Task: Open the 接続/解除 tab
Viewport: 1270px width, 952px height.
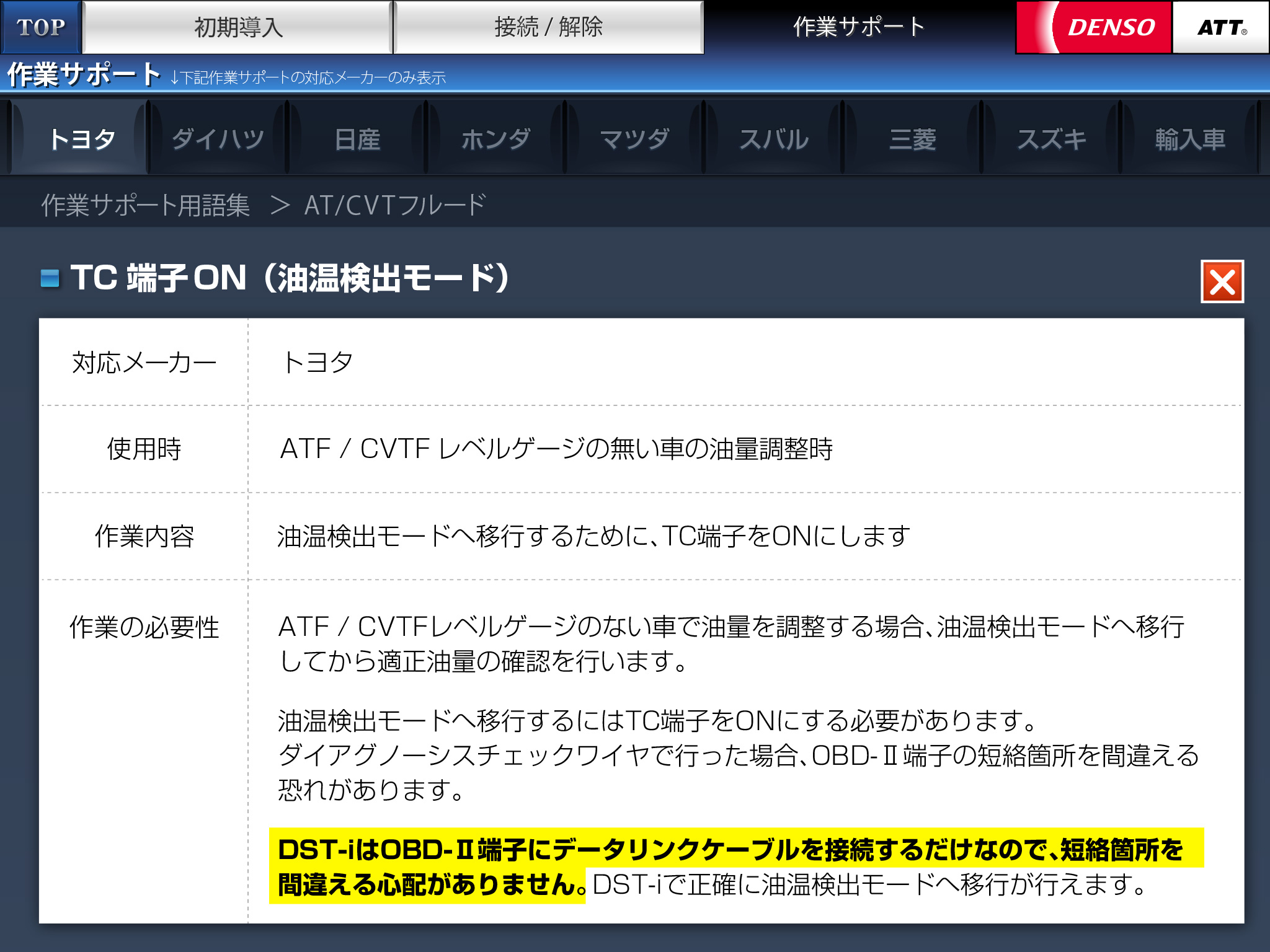Action: 548,27
